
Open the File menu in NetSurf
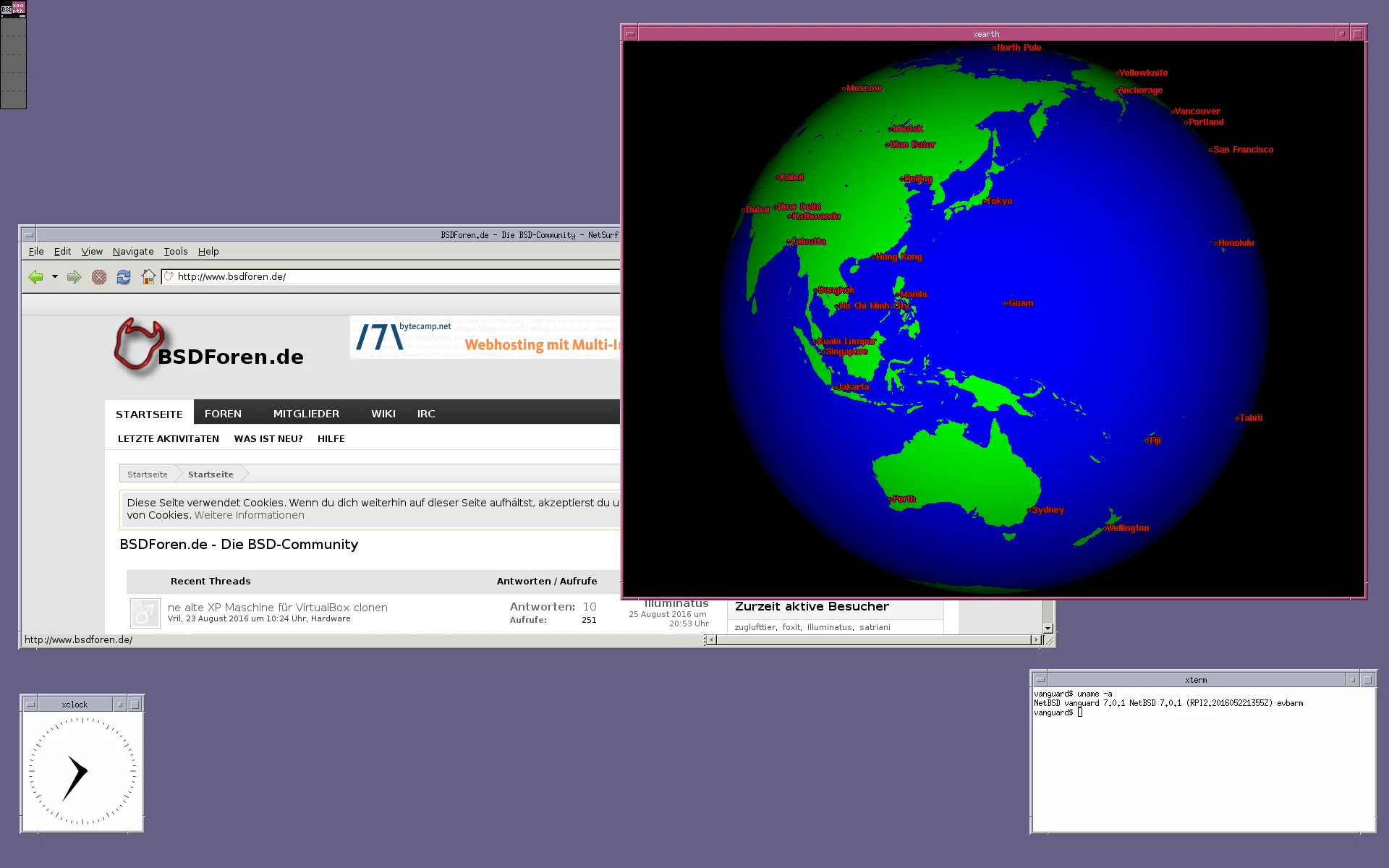click(x=36, y=251)
